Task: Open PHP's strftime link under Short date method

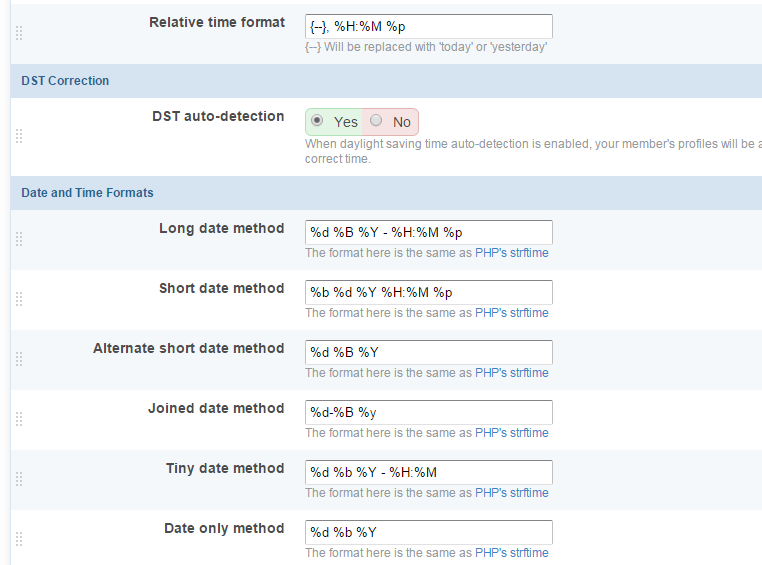Action: click(x=512, y=313)
